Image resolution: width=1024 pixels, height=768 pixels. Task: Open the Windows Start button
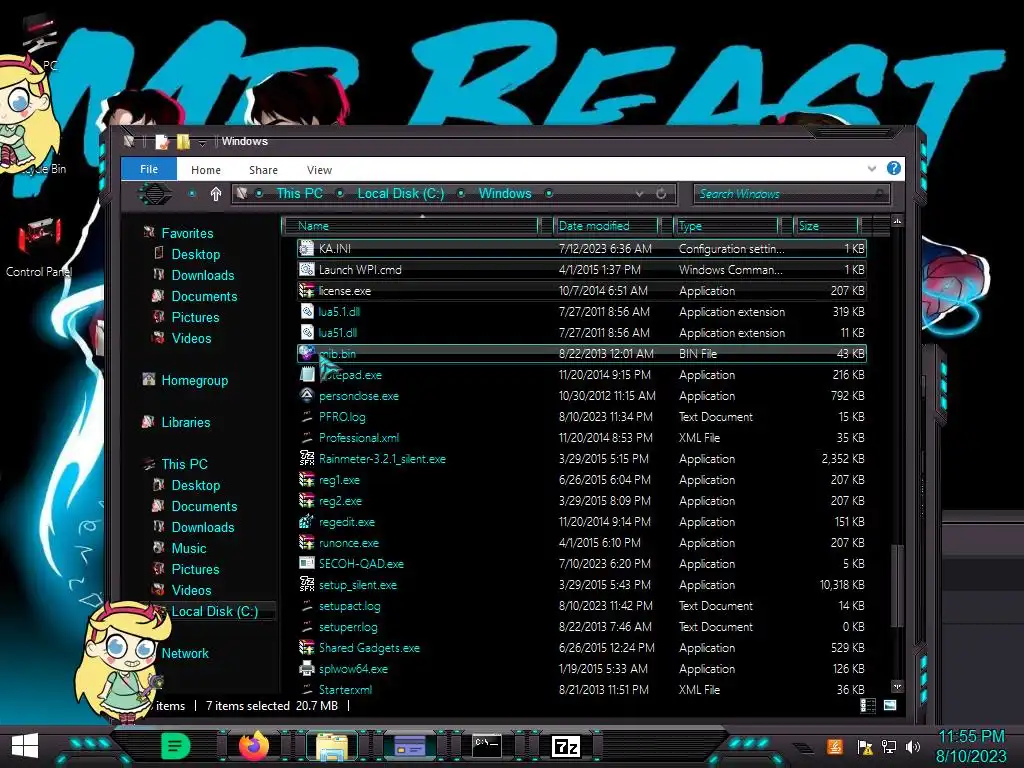click(25, 745)
